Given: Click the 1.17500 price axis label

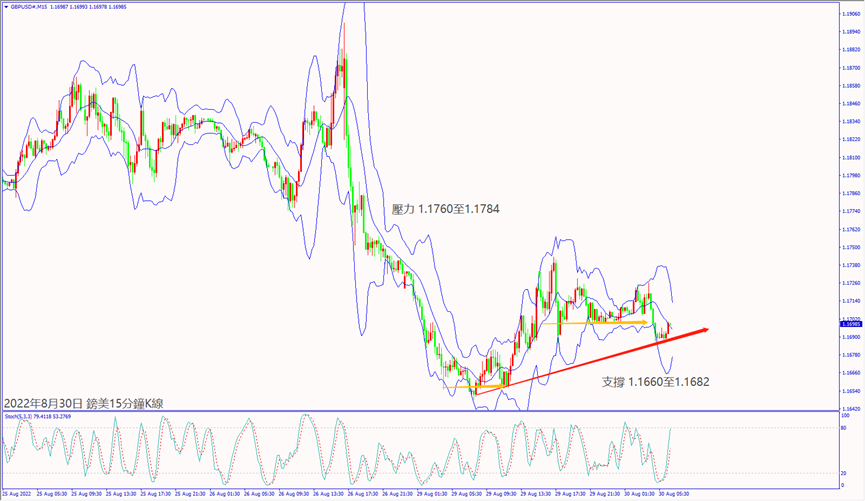Looking at the screenshot, I should 849,247.
